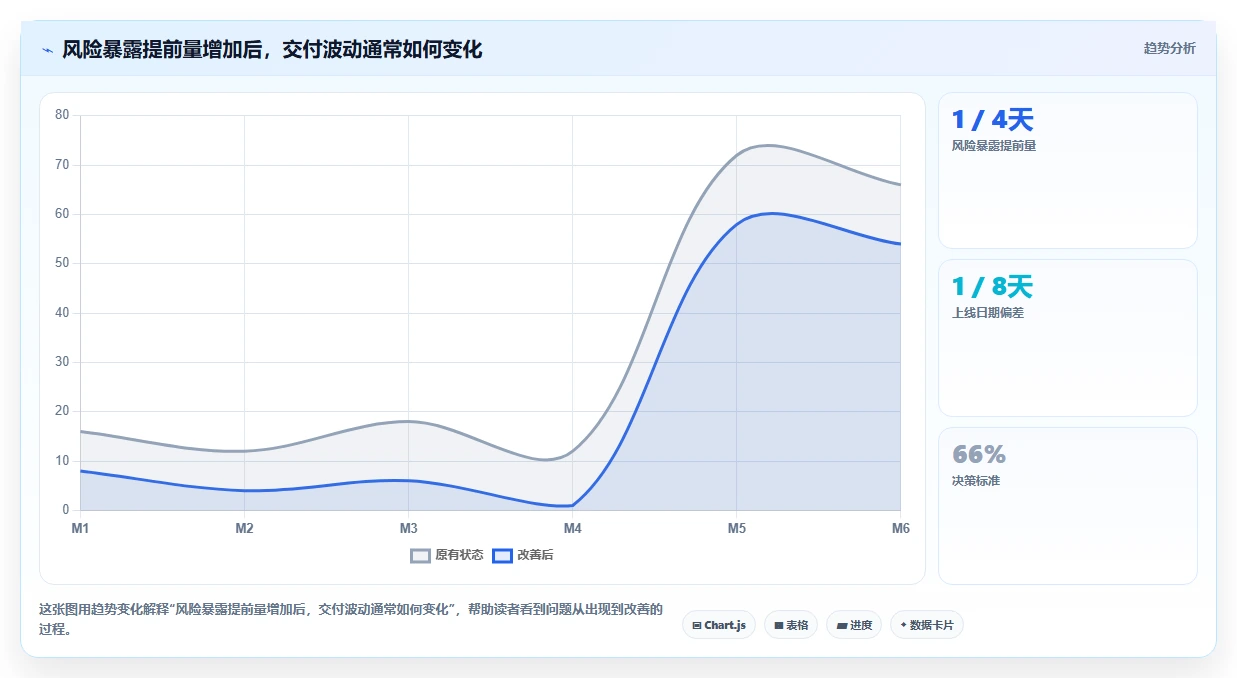Toggle the 原有状态 legend swatch
Viewport: 1237px width, 678px height.
(420, 555)
